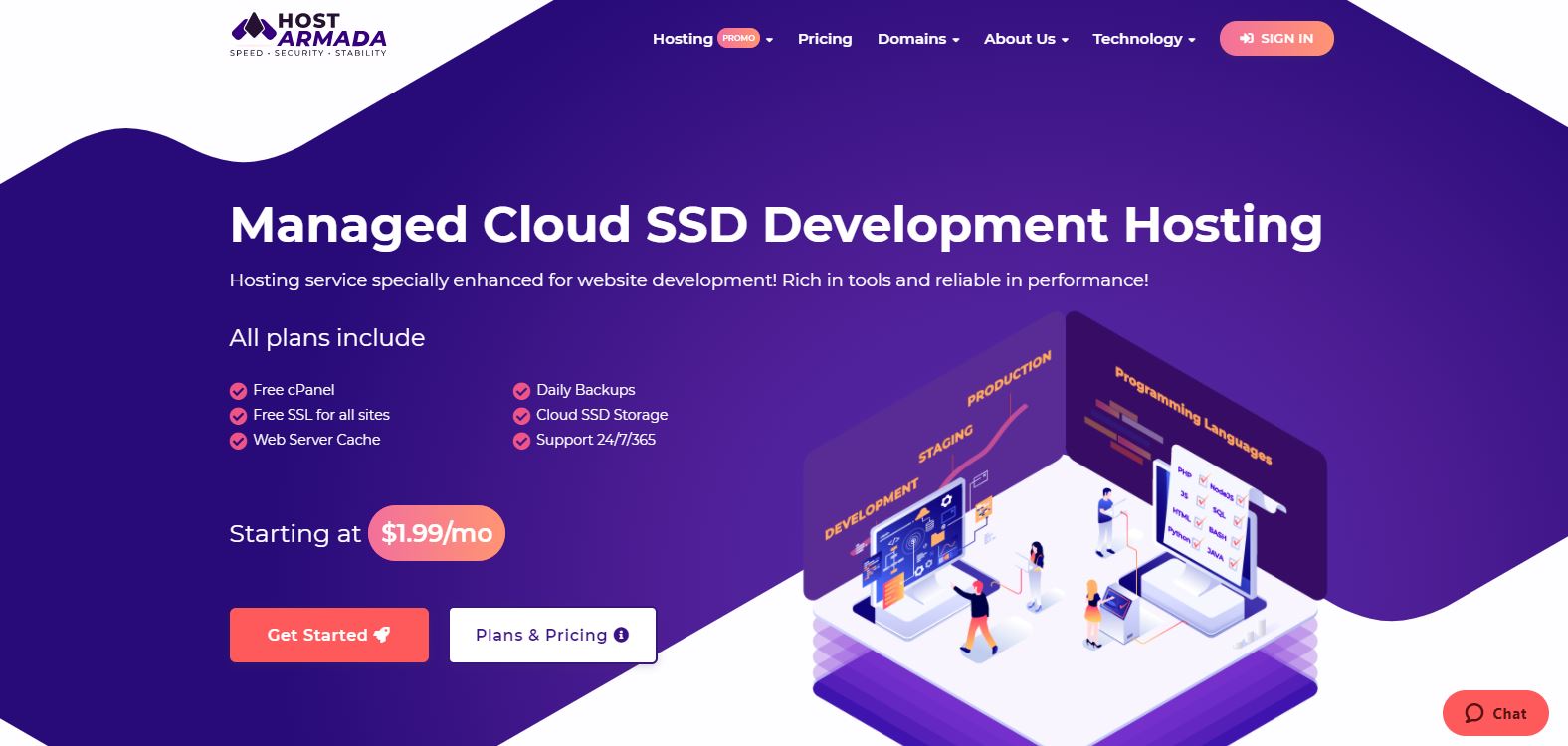Image resolution: width=1568 pixels, height=746 pixels.
Task: Expand the Hosting dropdown arrow
Action: click(x=769, y=40)
